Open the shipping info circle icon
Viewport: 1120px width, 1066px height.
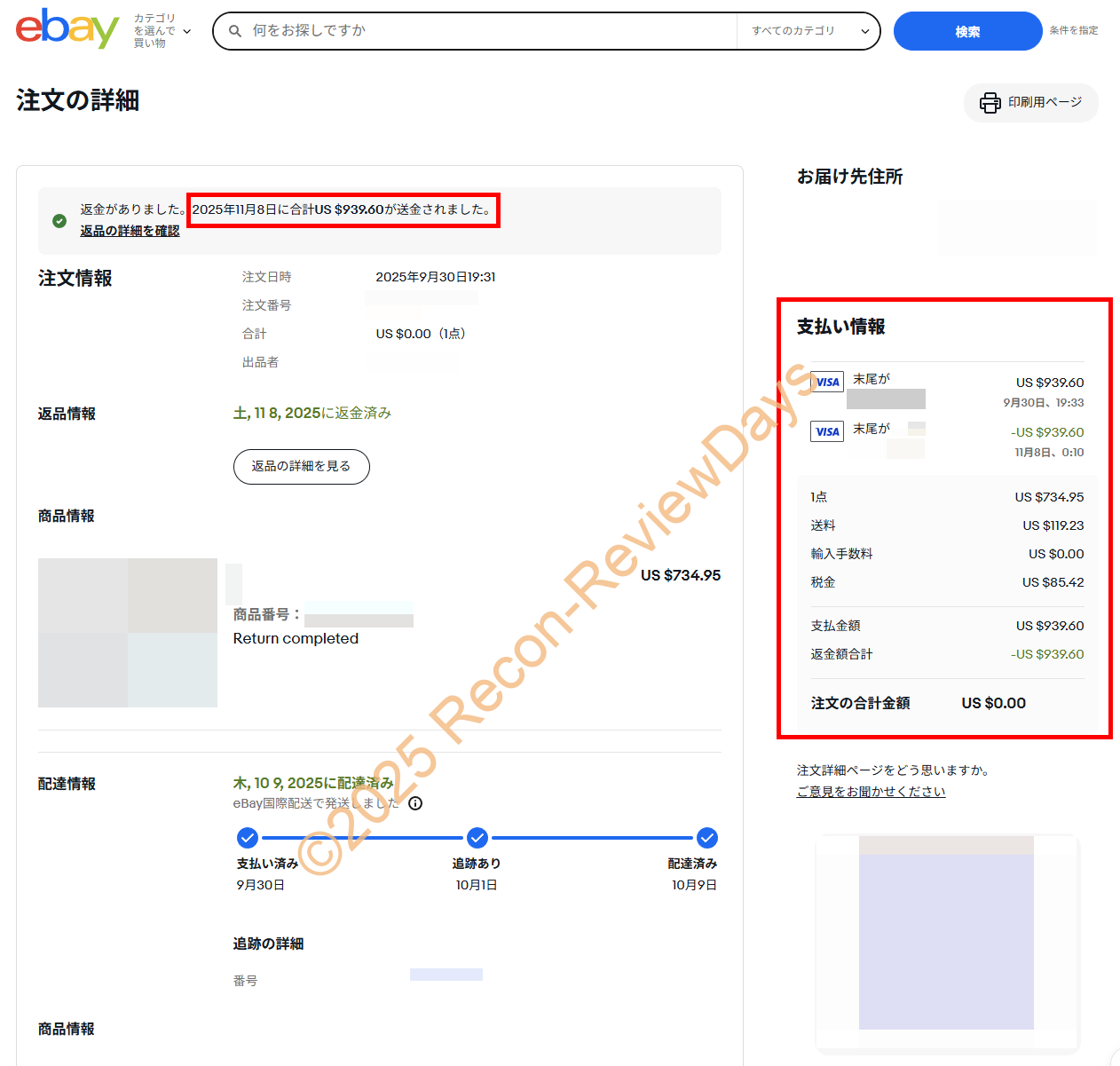point(415,803)
